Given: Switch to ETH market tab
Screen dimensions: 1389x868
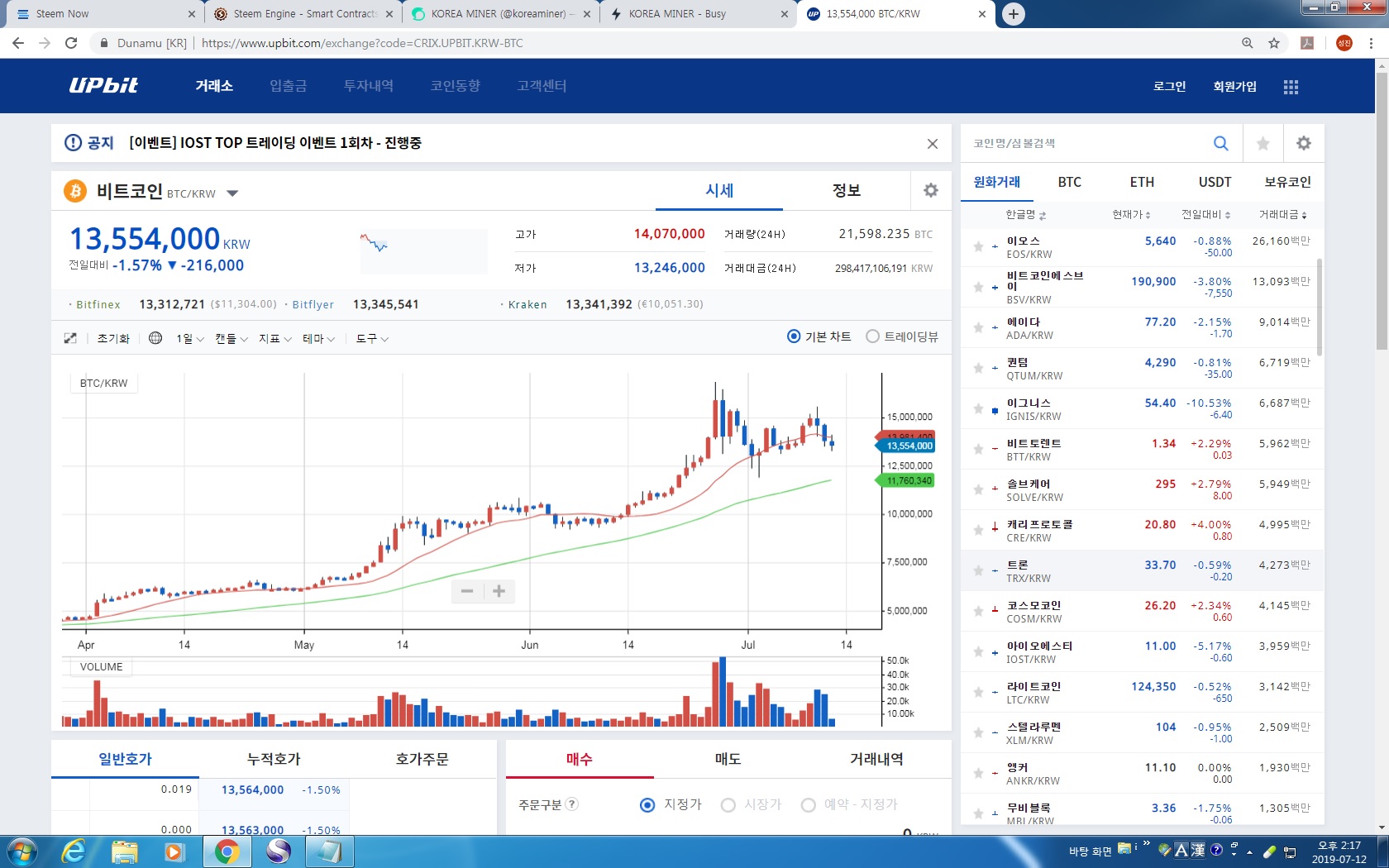Looking at the screenshot, I should point(1142,182).
